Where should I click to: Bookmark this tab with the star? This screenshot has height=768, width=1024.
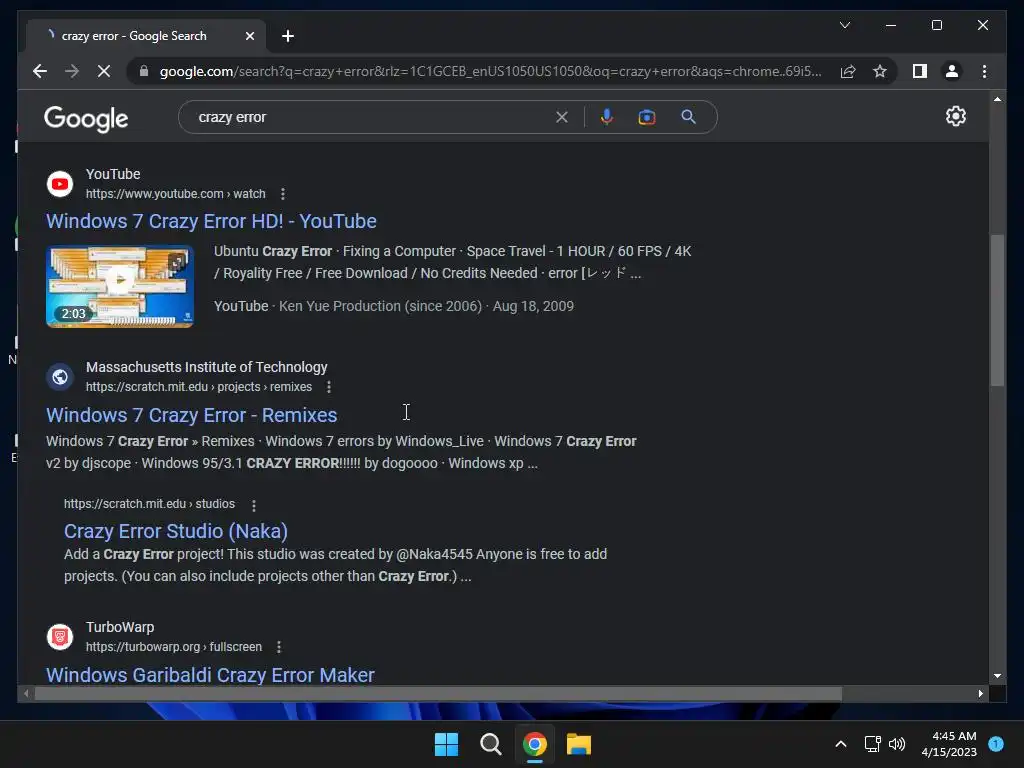[880, 71]
